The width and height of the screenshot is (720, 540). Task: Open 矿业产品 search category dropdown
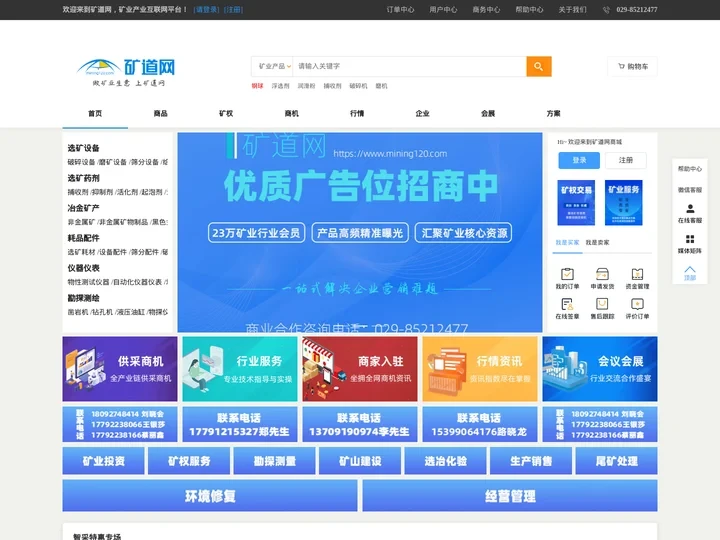click(274, 67)
